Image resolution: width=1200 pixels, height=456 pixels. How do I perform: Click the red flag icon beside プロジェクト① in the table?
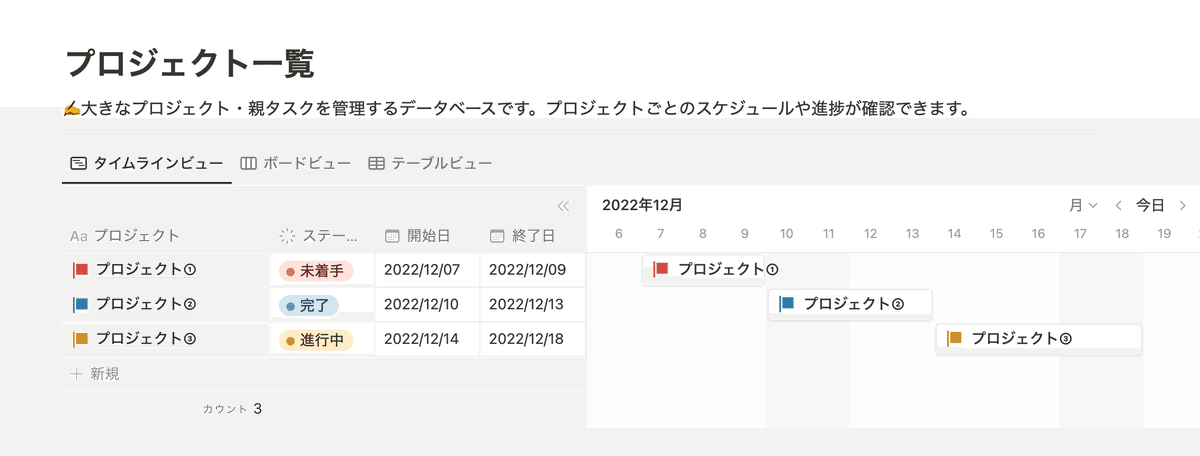[81, 270]
